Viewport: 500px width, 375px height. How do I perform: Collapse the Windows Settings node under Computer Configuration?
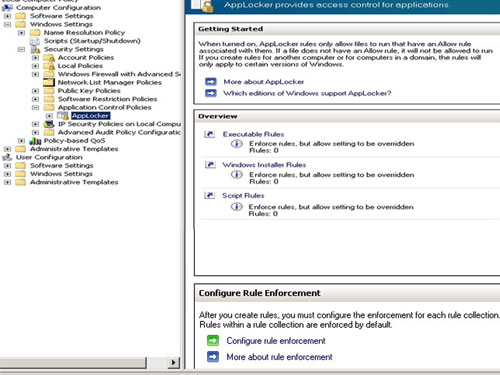pos(7,24)
